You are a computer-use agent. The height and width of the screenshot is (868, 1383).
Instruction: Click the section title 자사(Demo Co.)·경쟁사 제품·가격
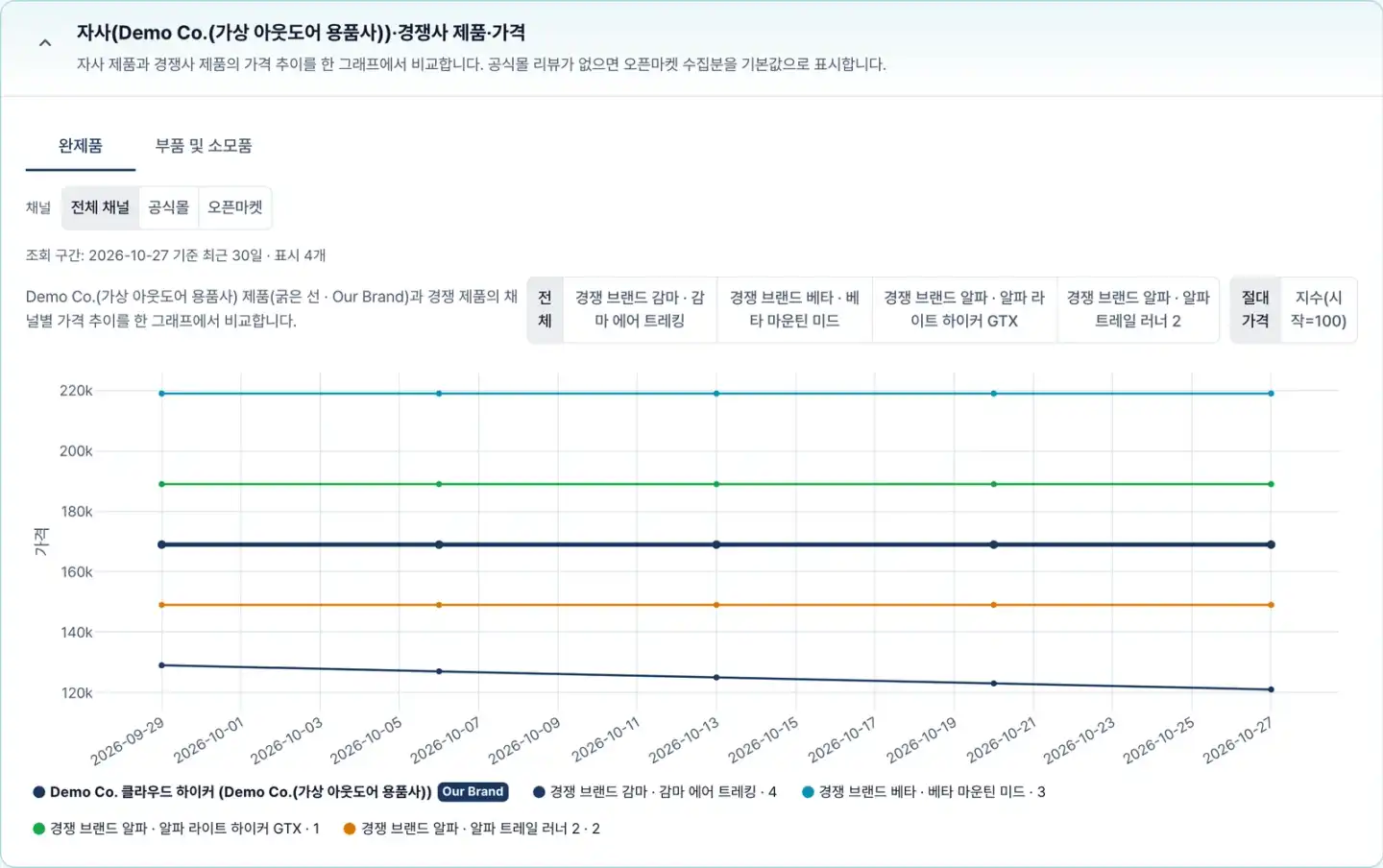pos(301,33)
